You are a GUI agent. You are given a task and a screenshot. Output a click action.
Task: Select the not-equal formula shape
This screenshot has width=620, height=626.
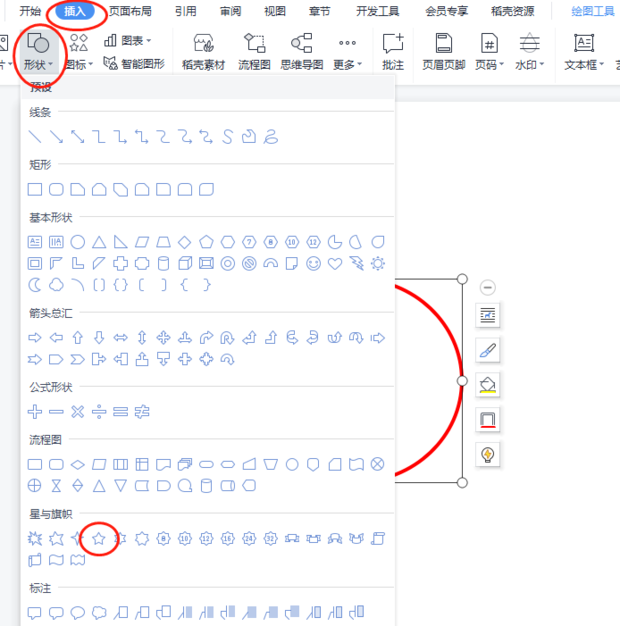pos(142,412)
